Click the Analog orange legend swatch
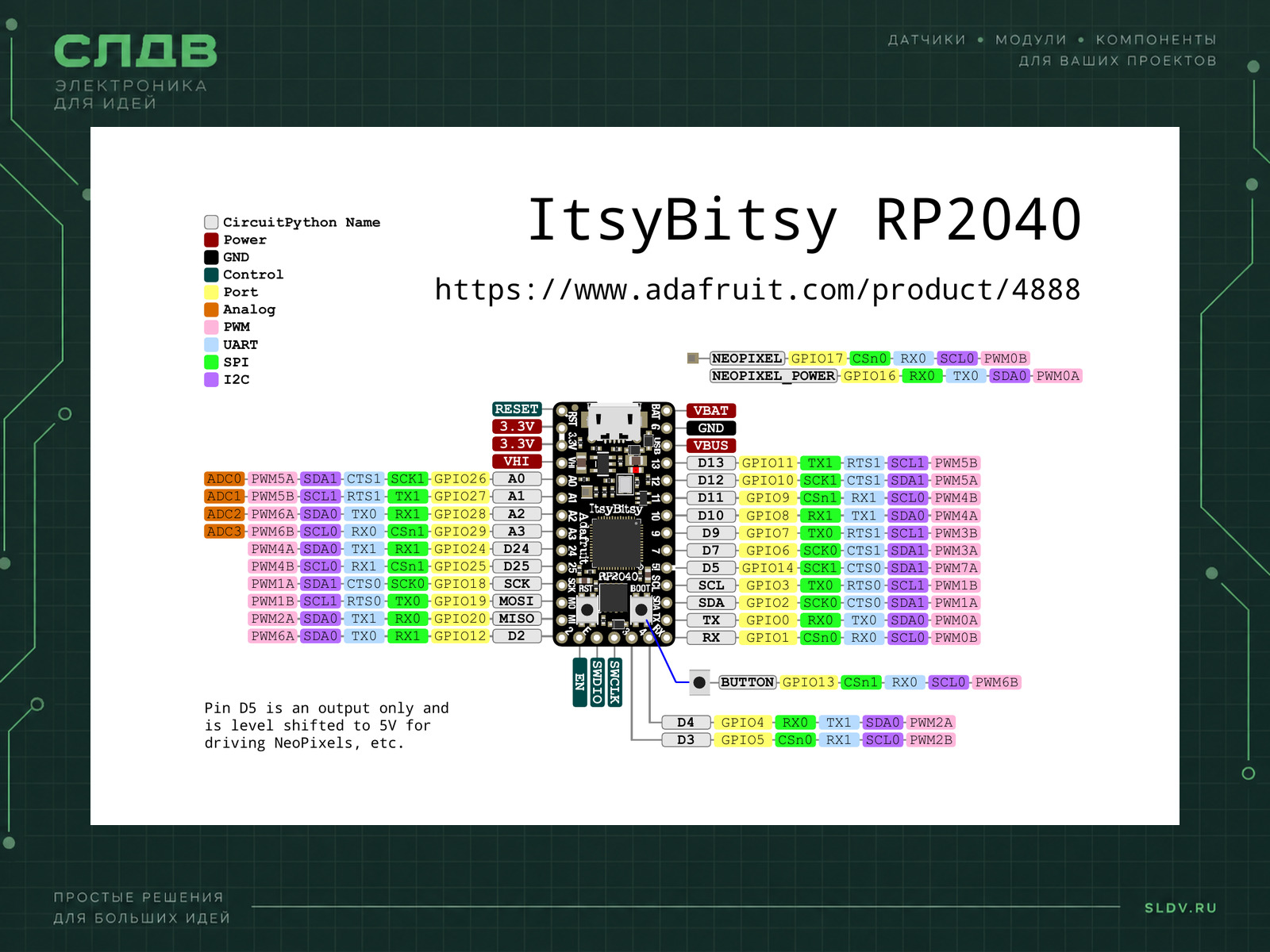This screenshot has height=952, width=1270. [211, 309]
